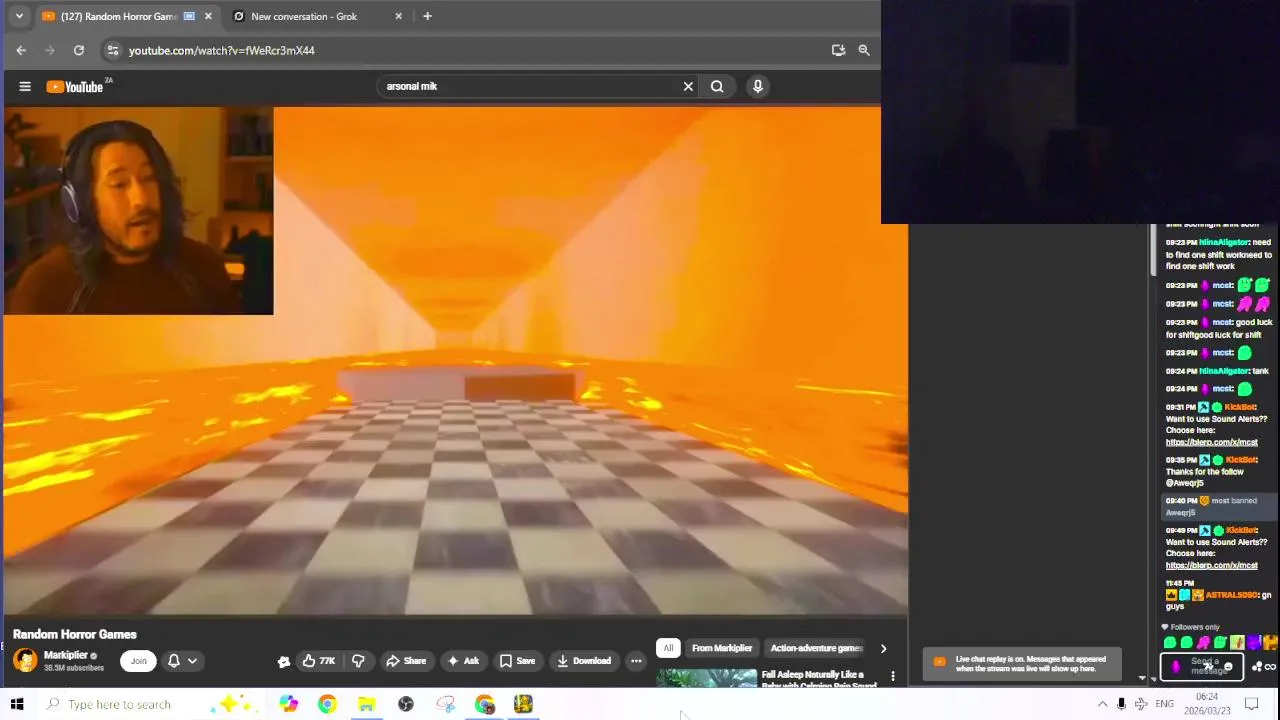Open the YouTube hamburger guide menu
Screen dimensions: 1280x720
click(x=25, y=87)
